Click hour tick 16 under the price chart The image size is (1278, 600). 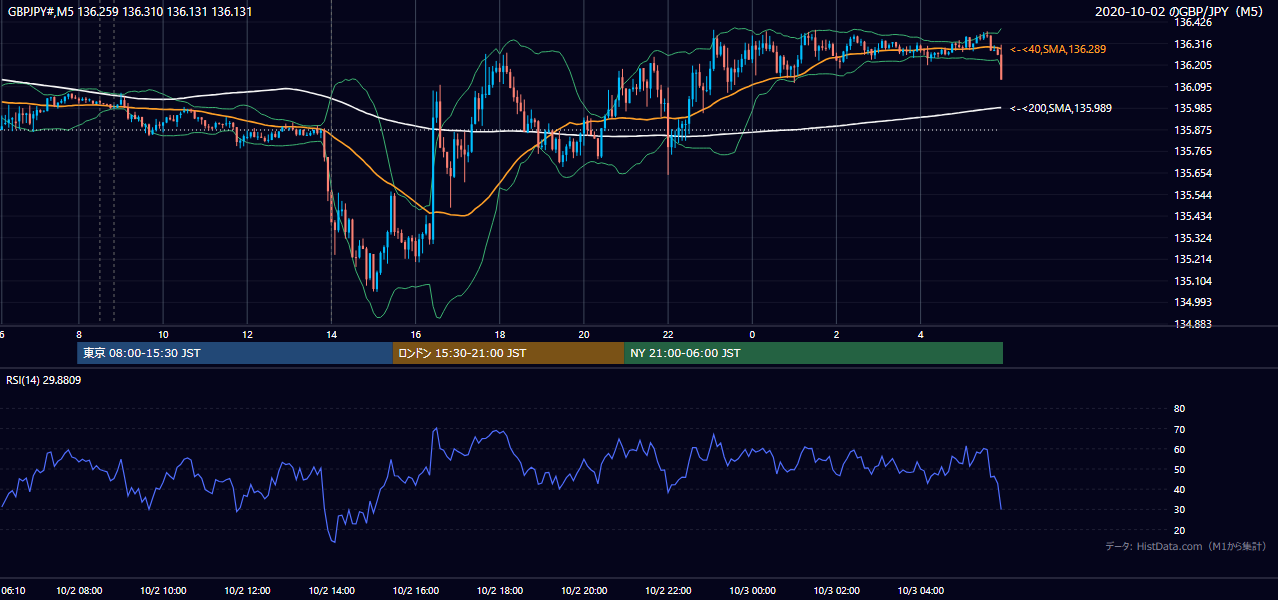click(x=416, y=334)
